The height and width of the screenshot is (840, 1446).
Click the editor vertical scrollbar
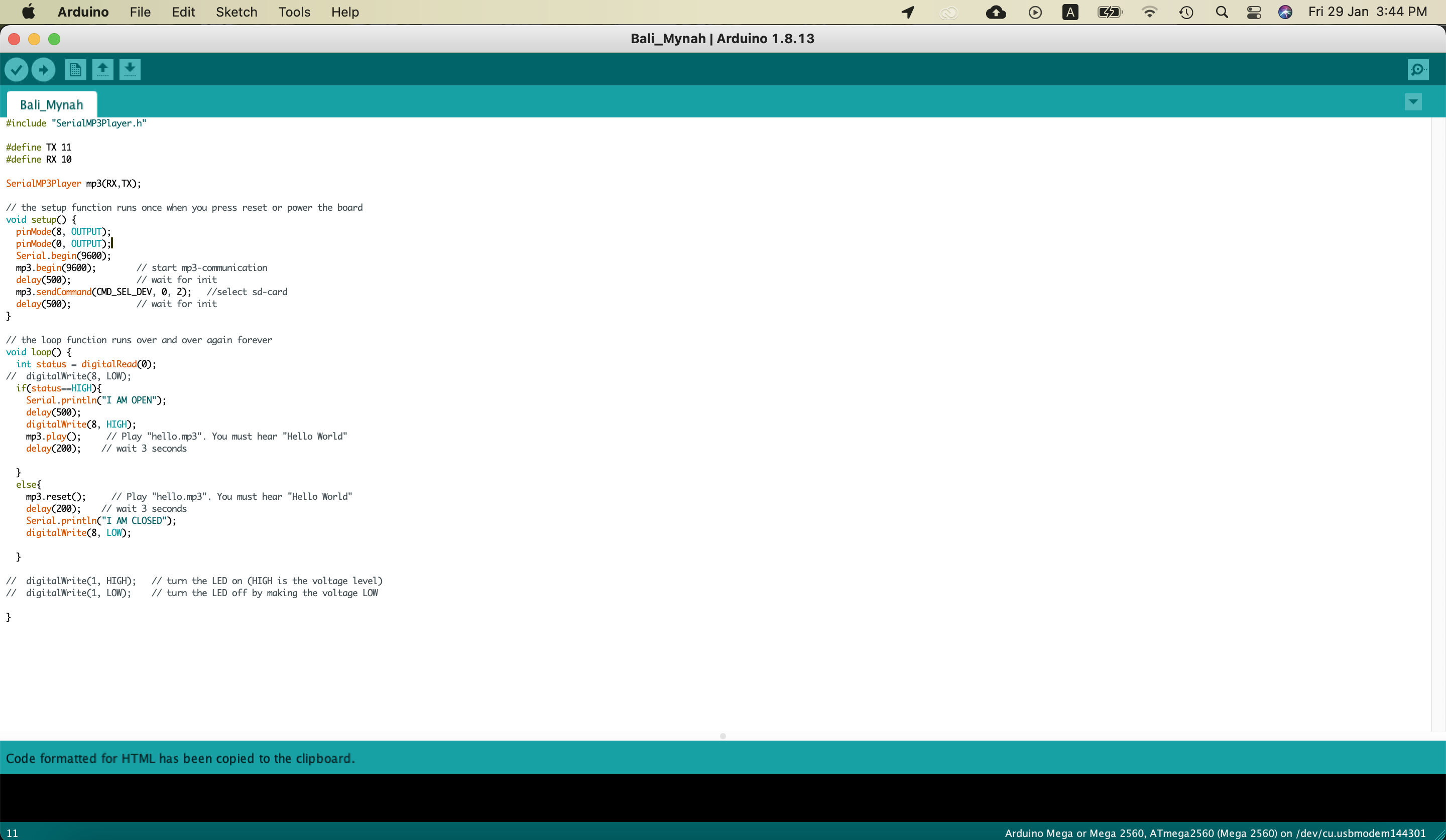coord(1438,425)
